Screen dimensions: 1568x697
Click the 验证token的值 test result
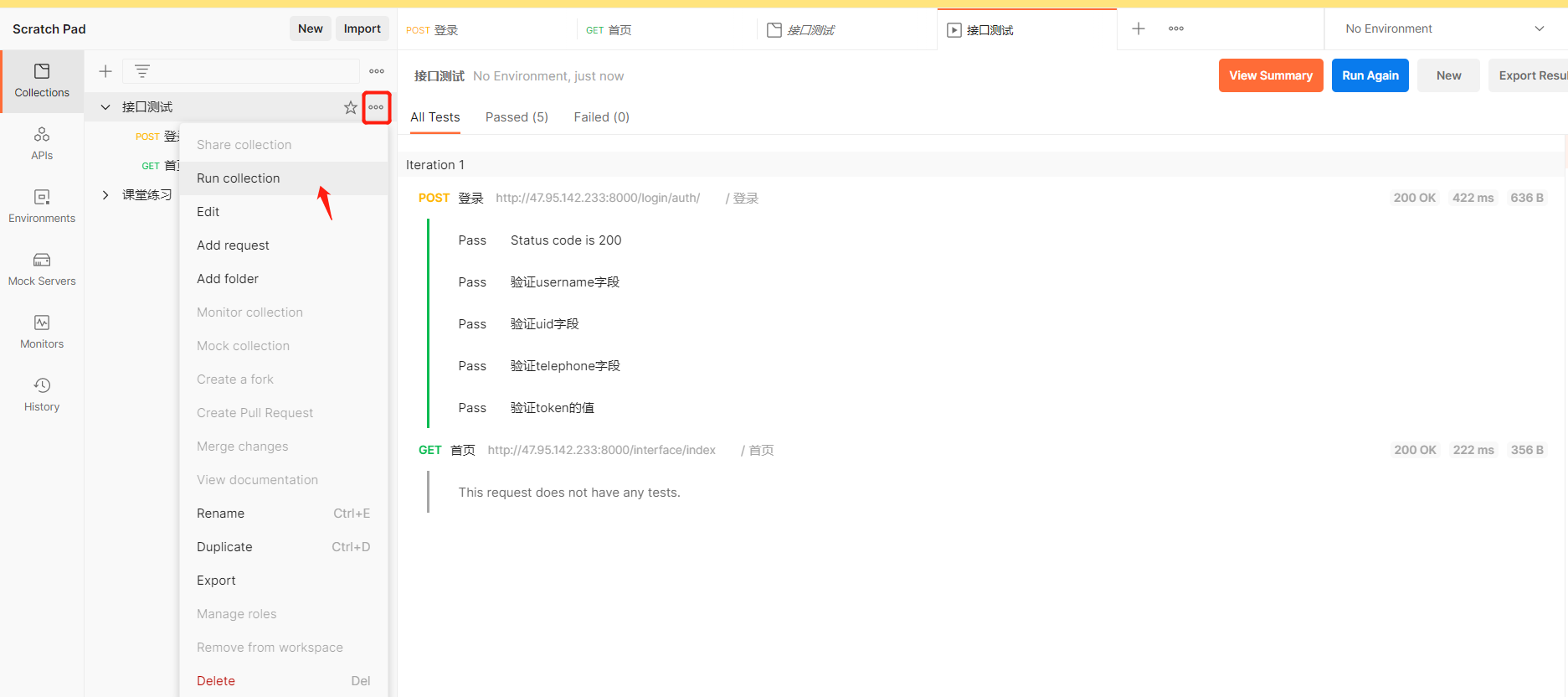(x=553, y=408)
